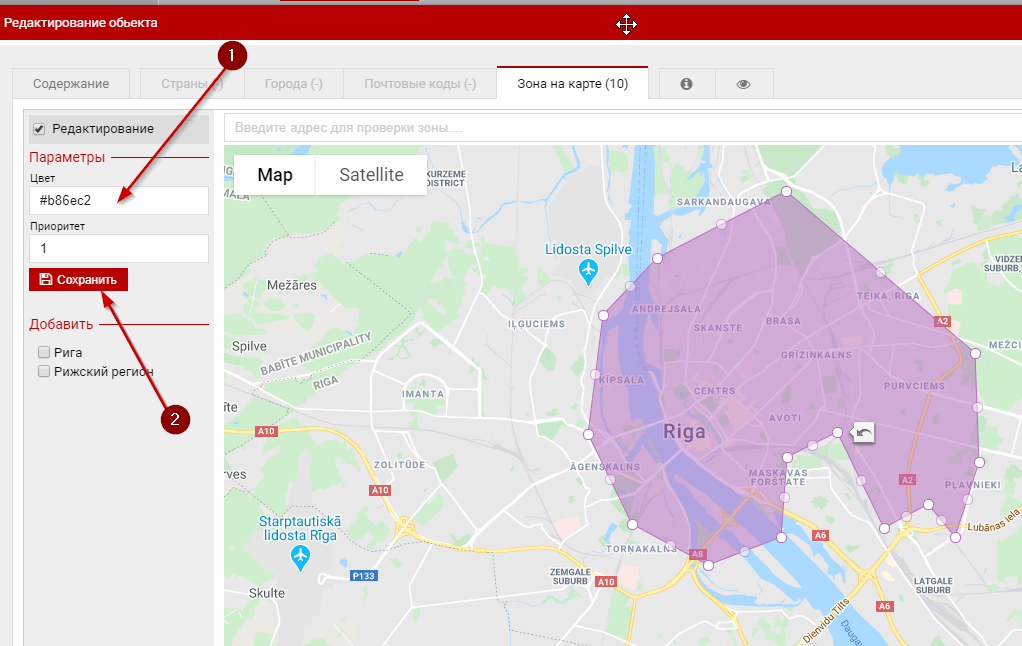Image resolution: width=1022 pixels, height=646 pixels.
Task: Click the floppy disk icon on Сохранить
Action: [x=46, y=280]
